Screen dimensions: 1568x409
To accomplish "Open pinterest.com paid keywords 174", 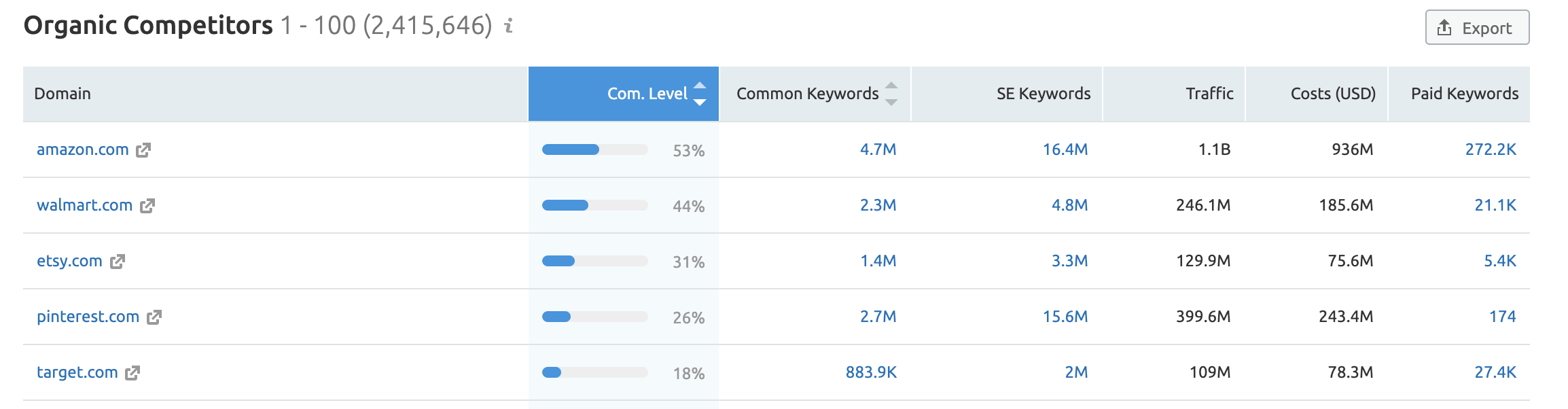I will point(1503,317).
